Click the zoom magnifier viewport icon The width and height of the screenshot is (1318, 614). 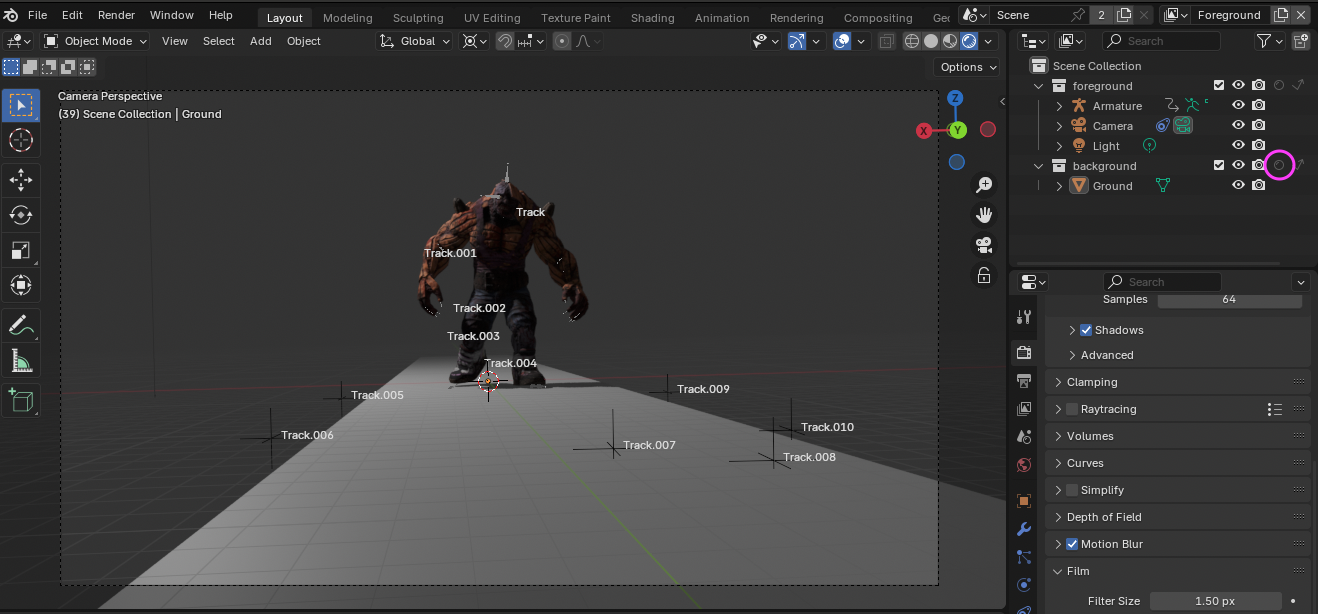click(x=984, y=185)
